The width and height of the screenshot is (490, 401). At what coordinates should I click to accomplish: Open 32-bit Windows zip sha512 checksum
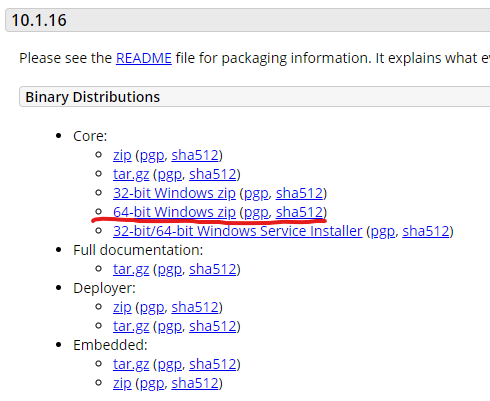[300, 193]
